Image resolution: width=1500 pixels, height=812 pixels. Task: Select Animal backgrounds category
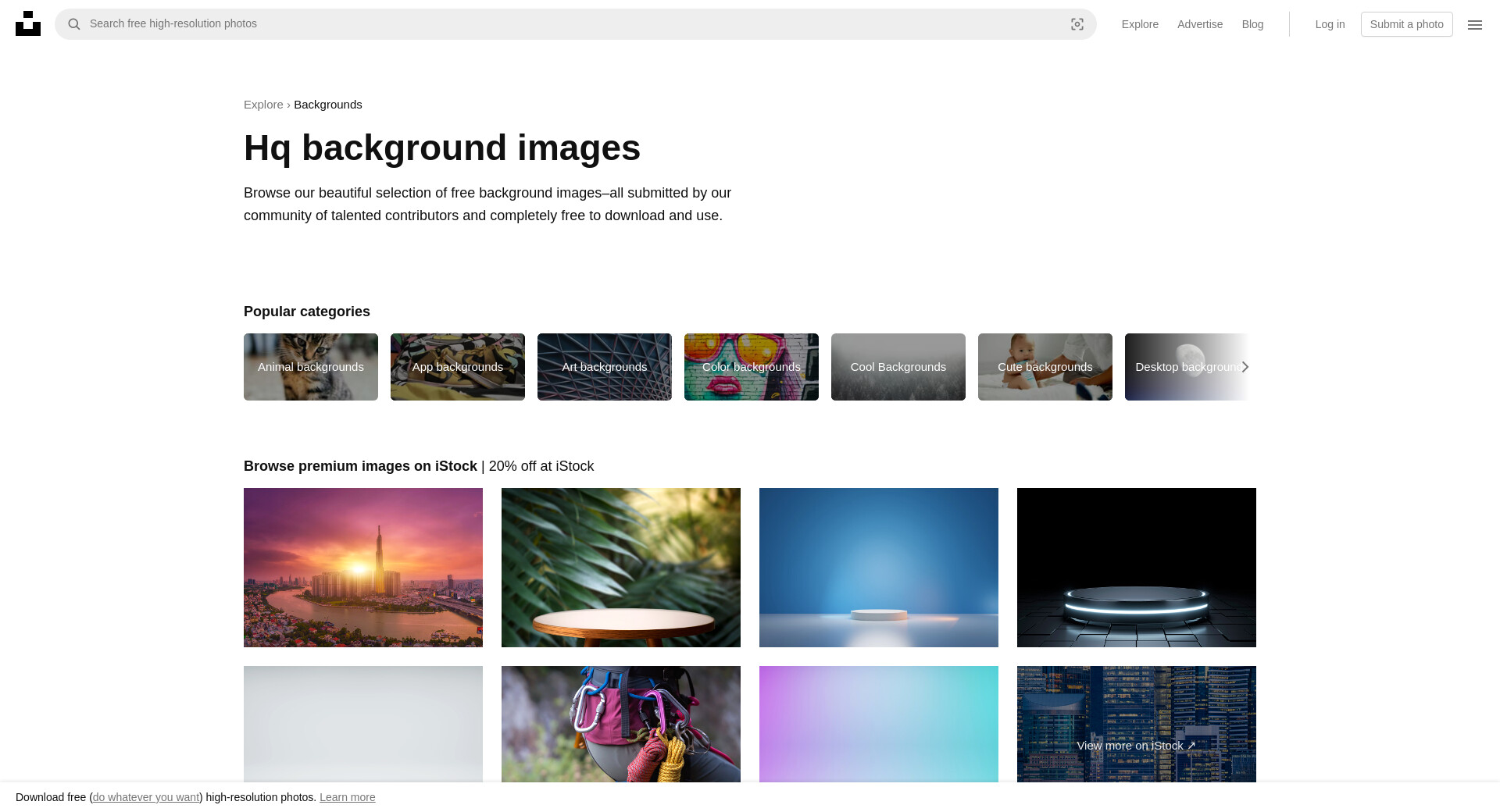click(x=311, y=367)
